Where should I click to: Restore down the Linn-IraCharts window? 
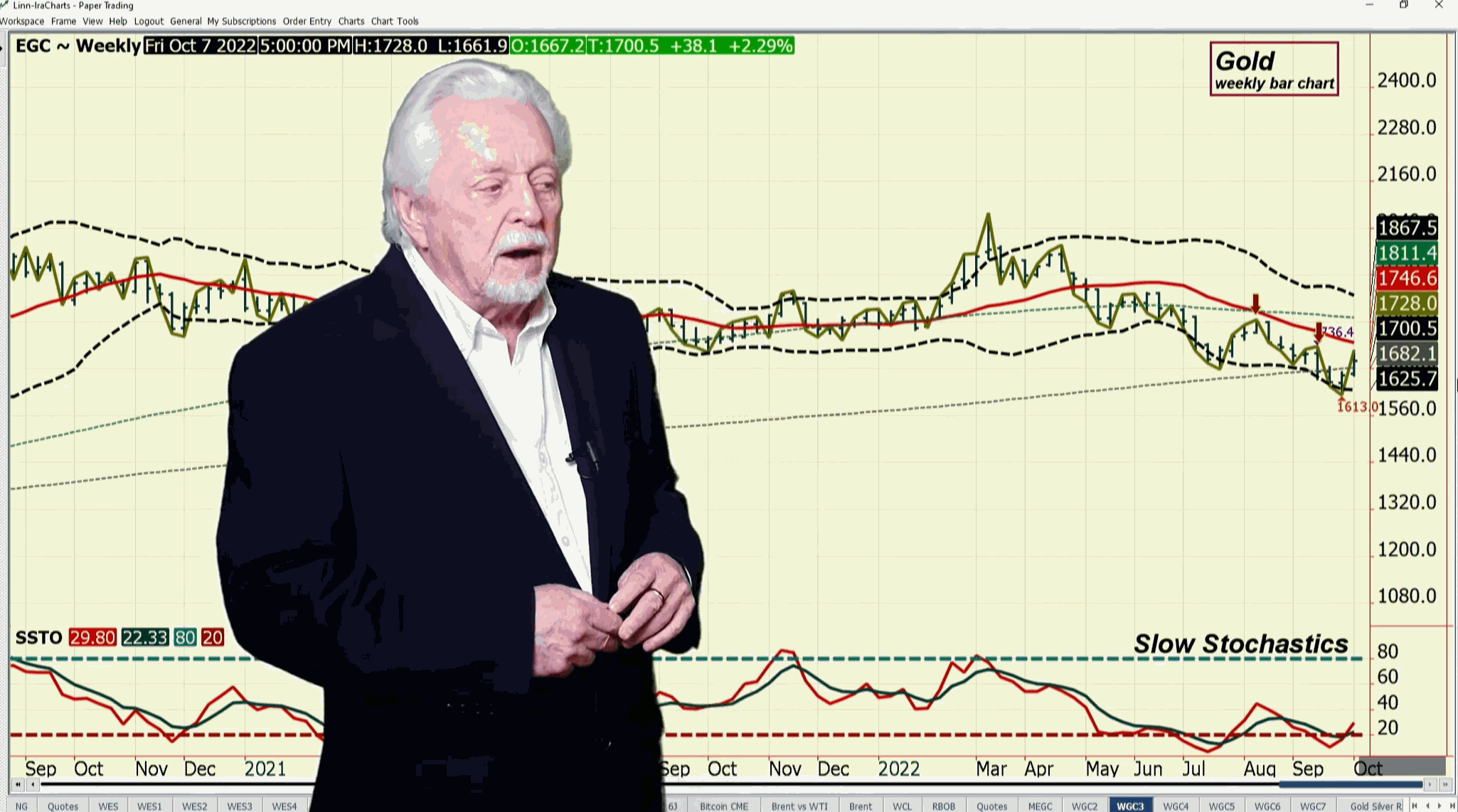tap(1404, 5)
